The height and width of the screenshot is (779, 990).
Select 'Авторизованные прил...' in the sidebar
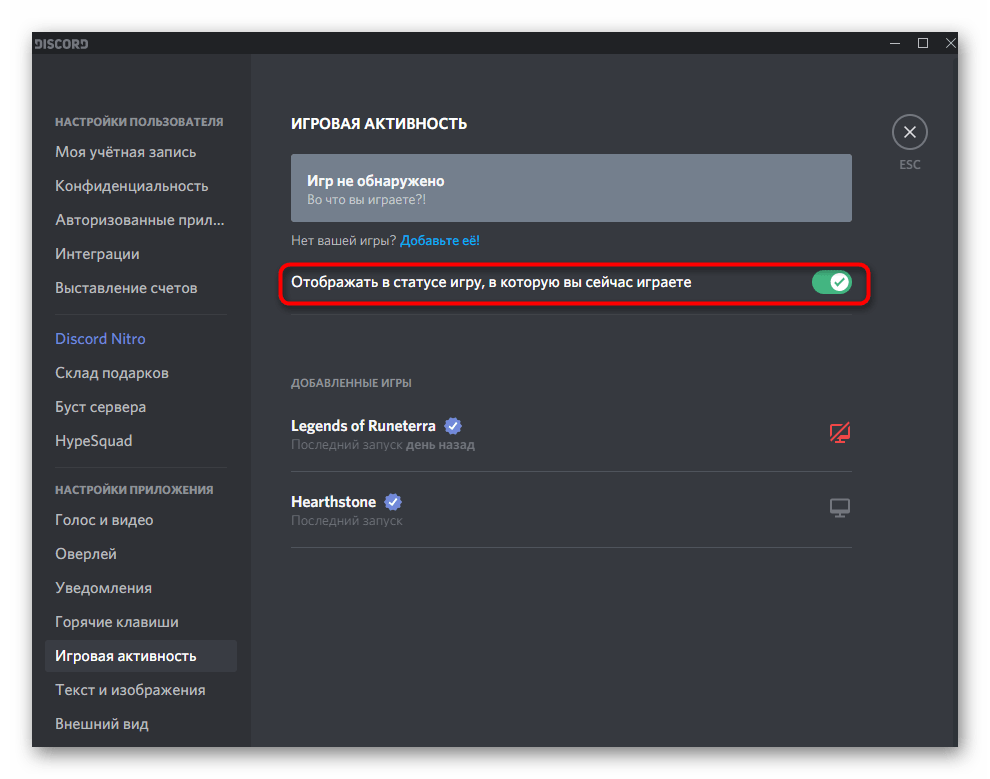(x=140, y=220)
